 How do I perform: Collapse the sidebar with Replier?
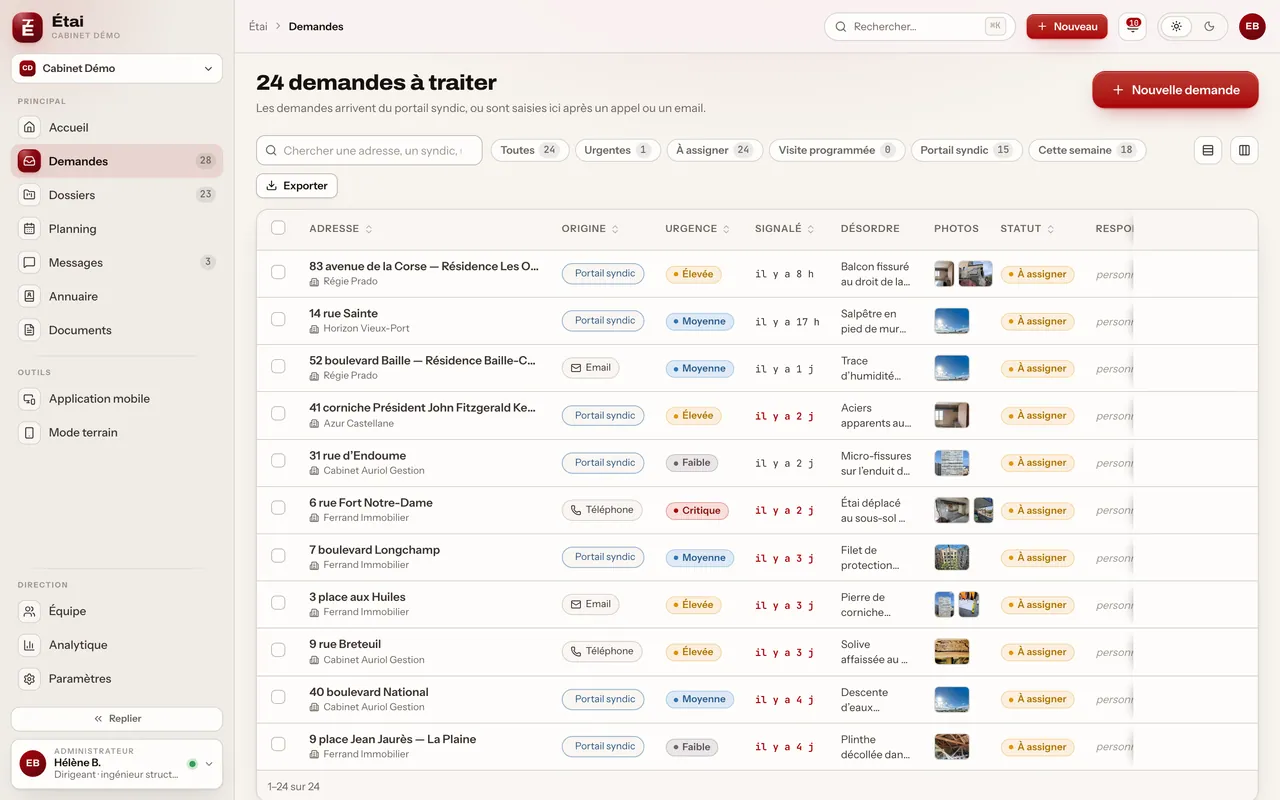pos(117,719)
